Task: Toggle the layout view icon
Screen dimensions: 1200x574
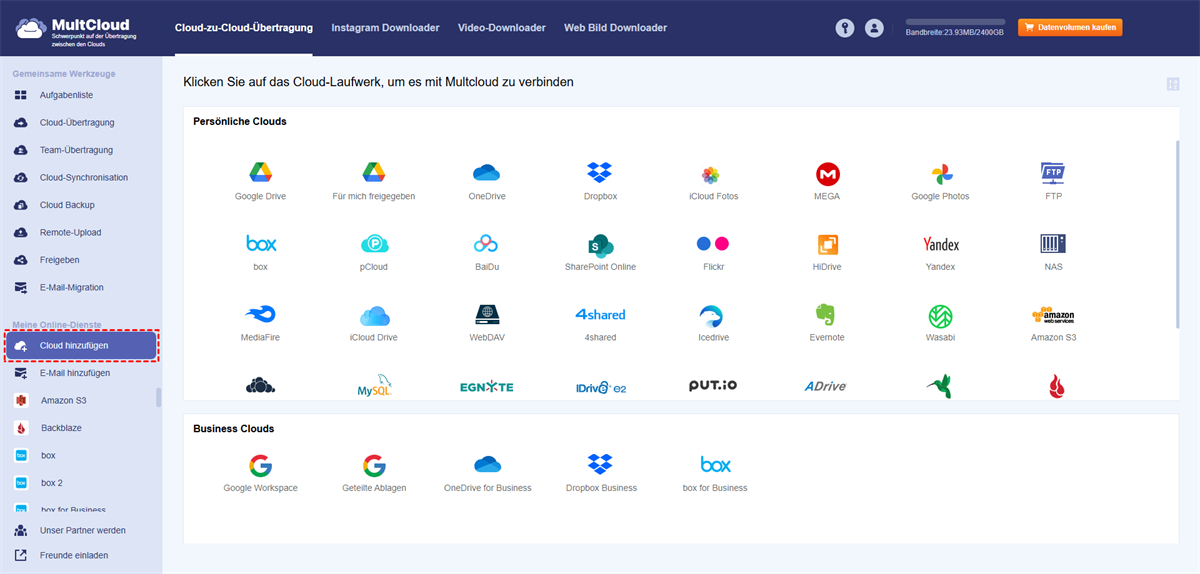Action: 1173,84
